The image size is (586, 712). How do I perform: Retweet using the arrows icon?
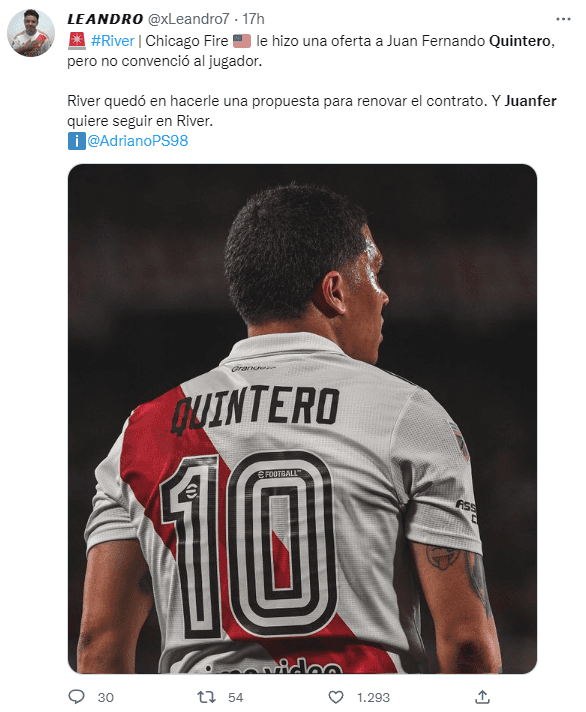[206, 697]
